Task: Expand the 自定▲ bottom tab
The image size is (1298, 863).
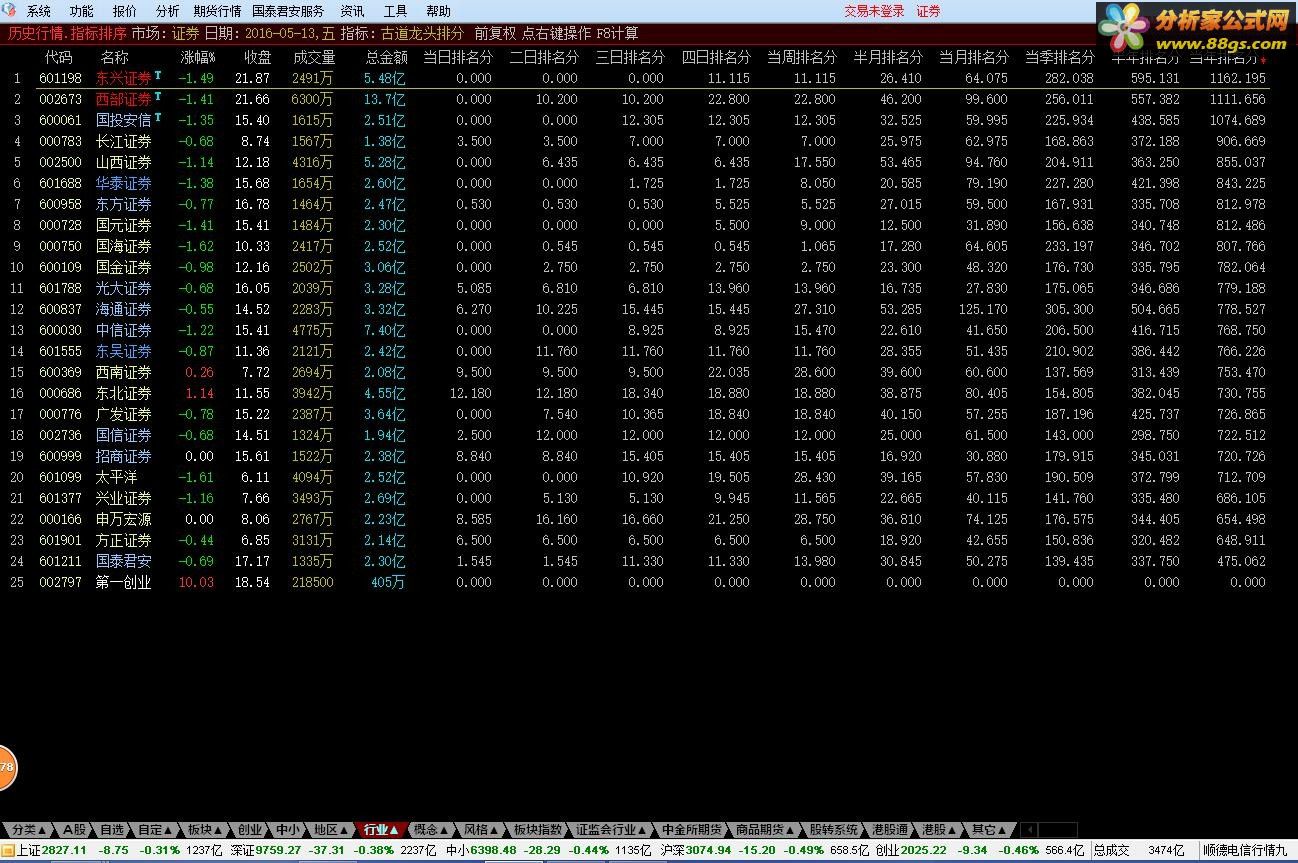Action: point(155,830)
